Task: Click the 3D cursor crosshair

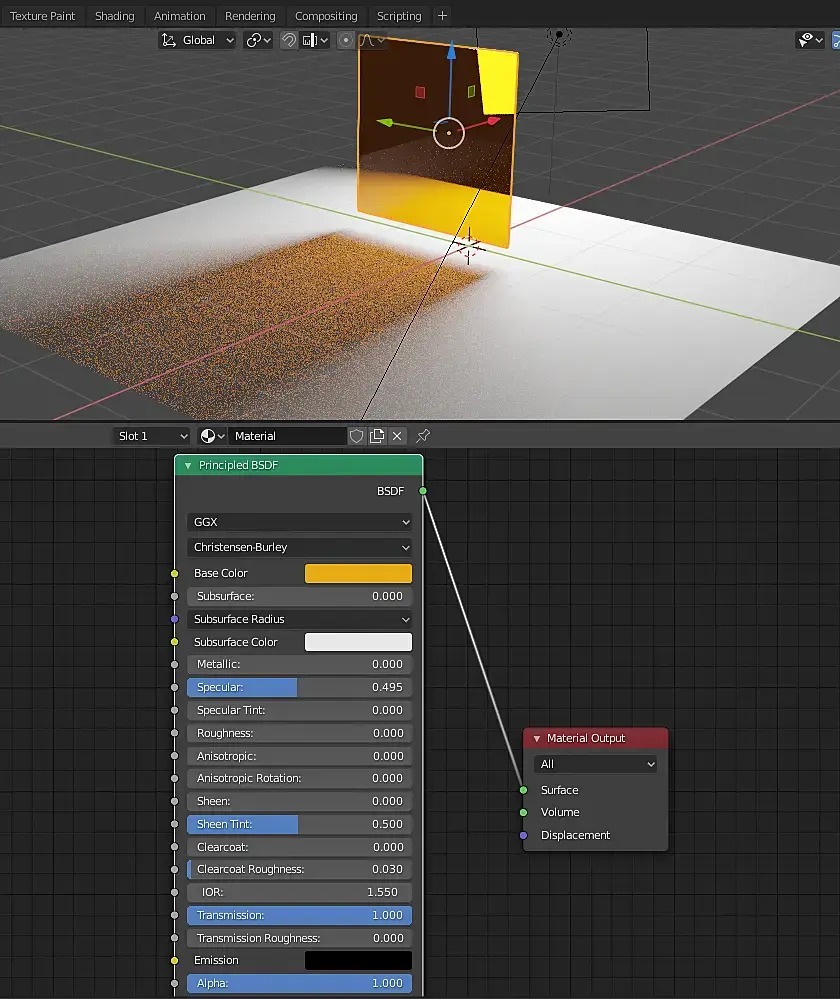Action: click(x=468, y=247)
